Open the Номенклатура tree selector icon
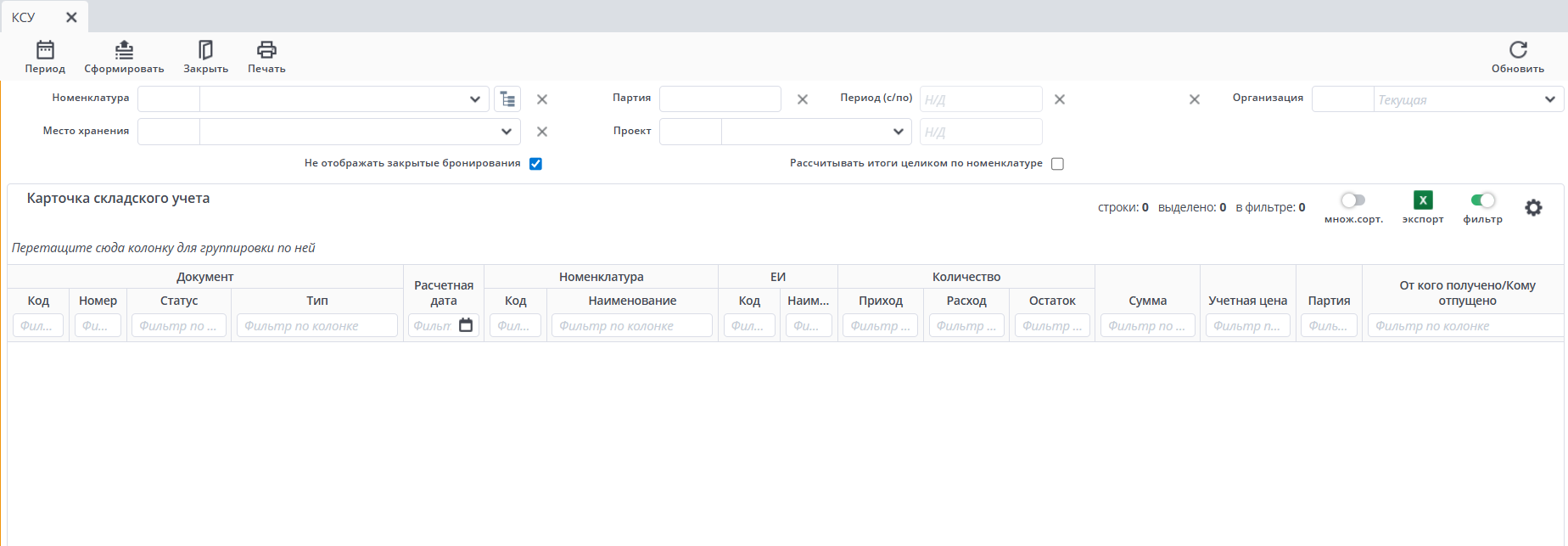 point(507,99)
